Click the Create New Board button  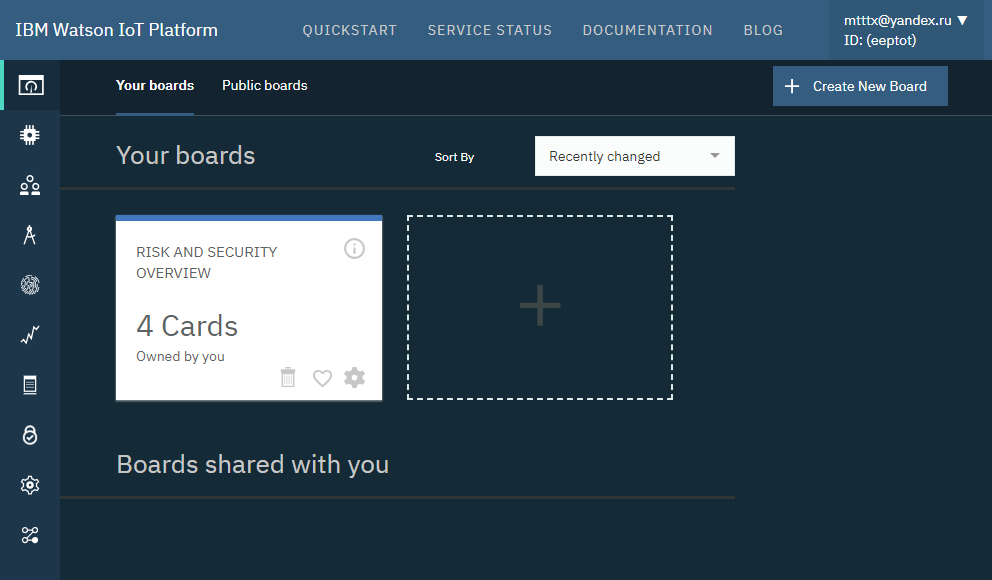coord(859,86)
